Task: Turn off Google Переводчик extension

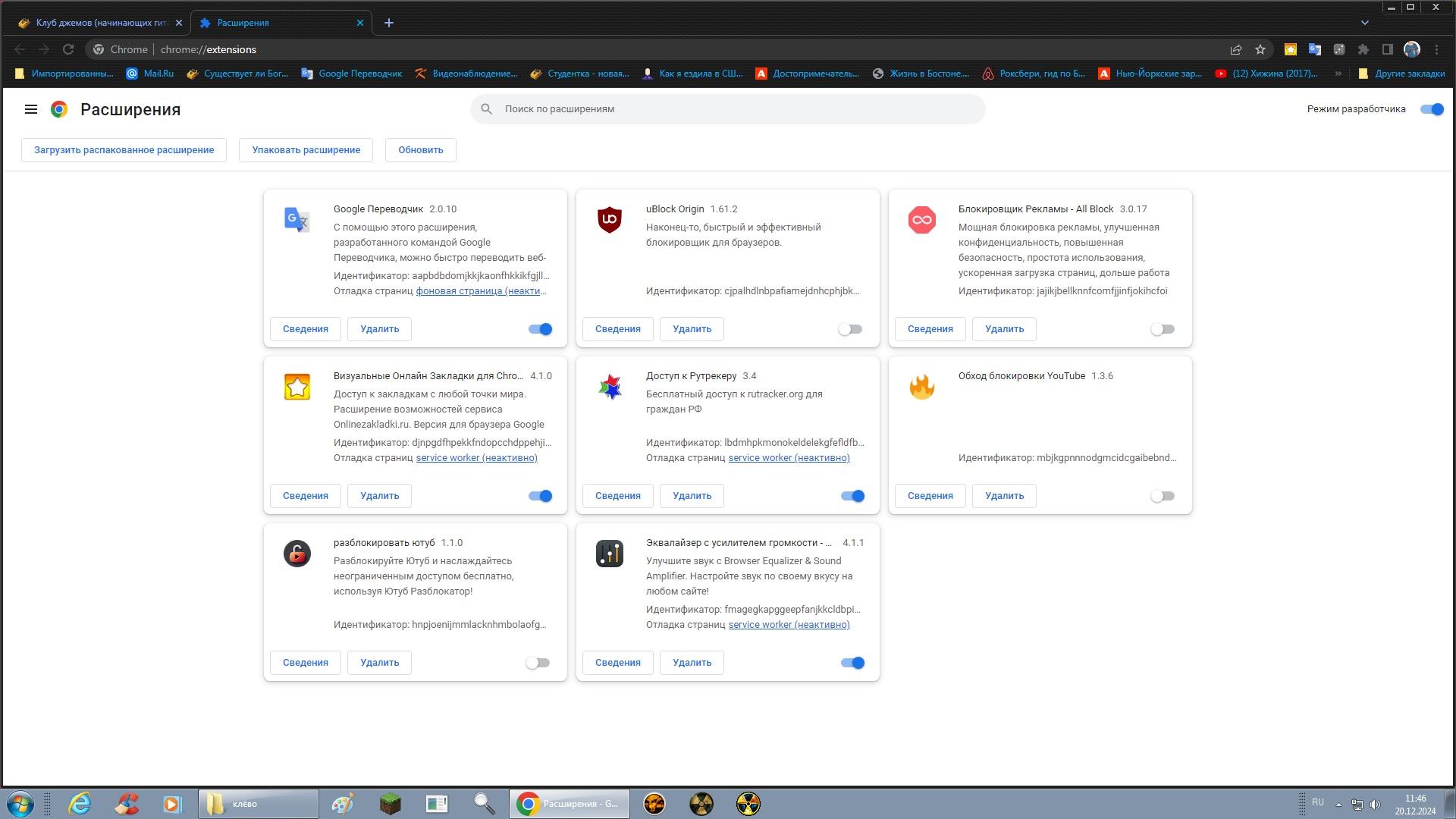Action: pos(540,329)
